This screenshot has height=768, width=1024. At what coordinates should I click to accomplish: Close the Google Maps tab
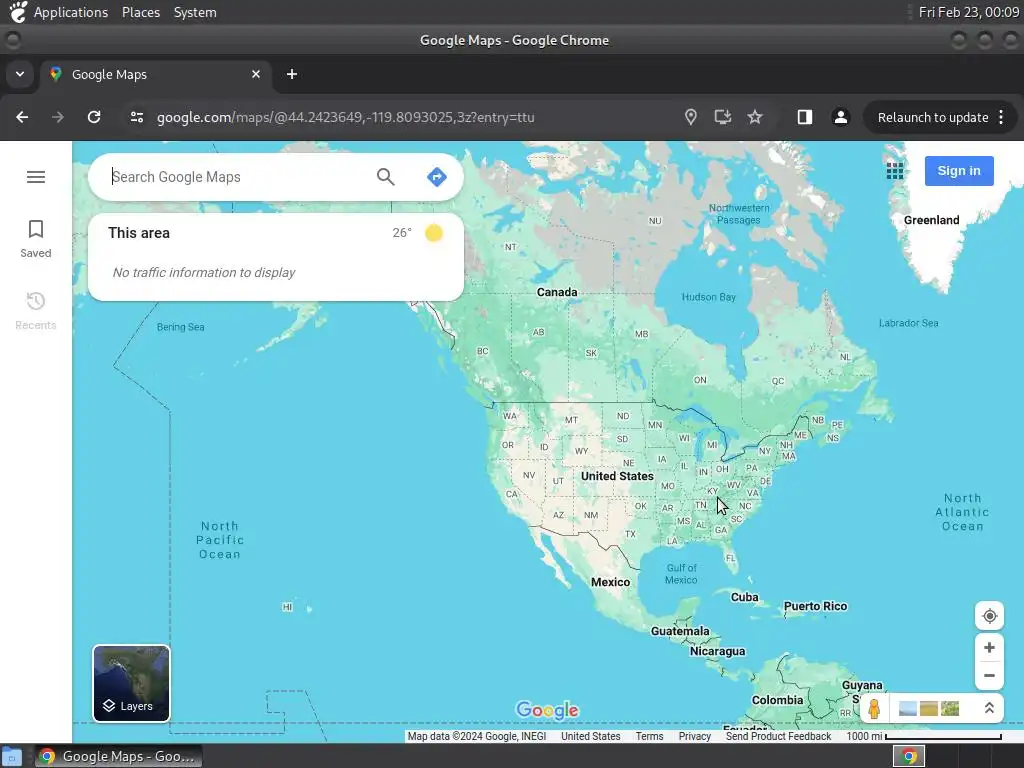[256, 74]
